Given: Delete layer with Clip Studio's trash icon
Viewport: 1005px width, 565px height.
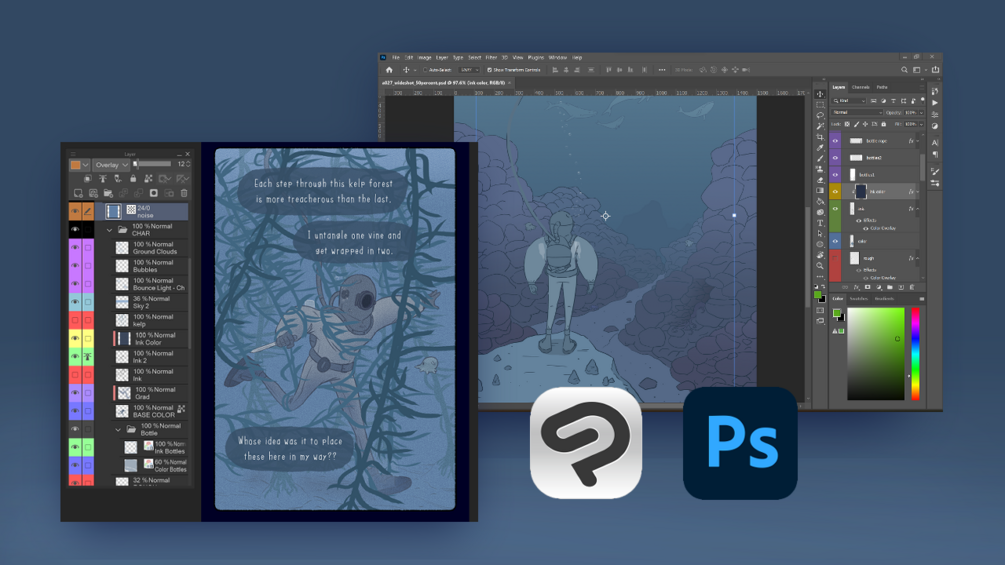Looking at the screenshot, I should click(x=184, y=193).
